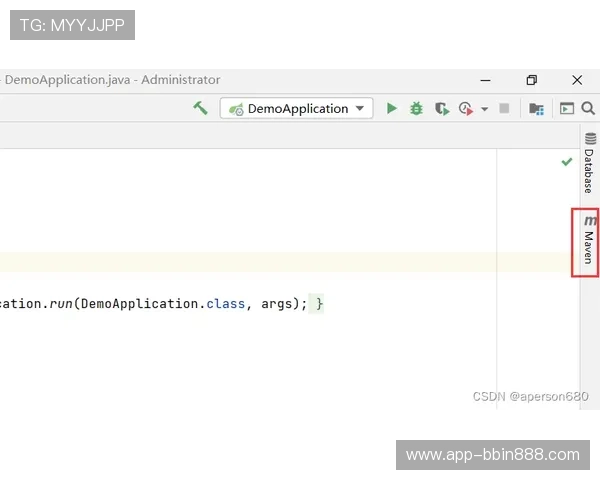600x480 pixels.
Task: Open Project Structure via the folder icon
Action: click(536, 108)
